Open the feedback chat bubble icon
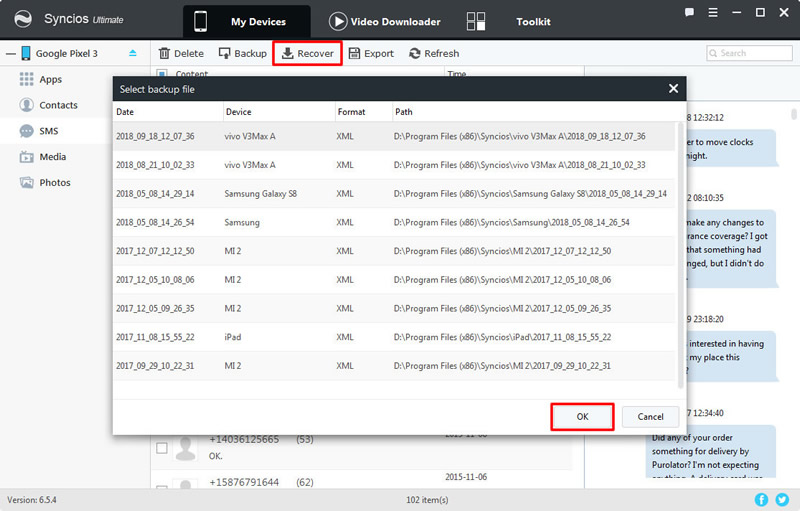 pyautogui.click(x=689, y=13)
